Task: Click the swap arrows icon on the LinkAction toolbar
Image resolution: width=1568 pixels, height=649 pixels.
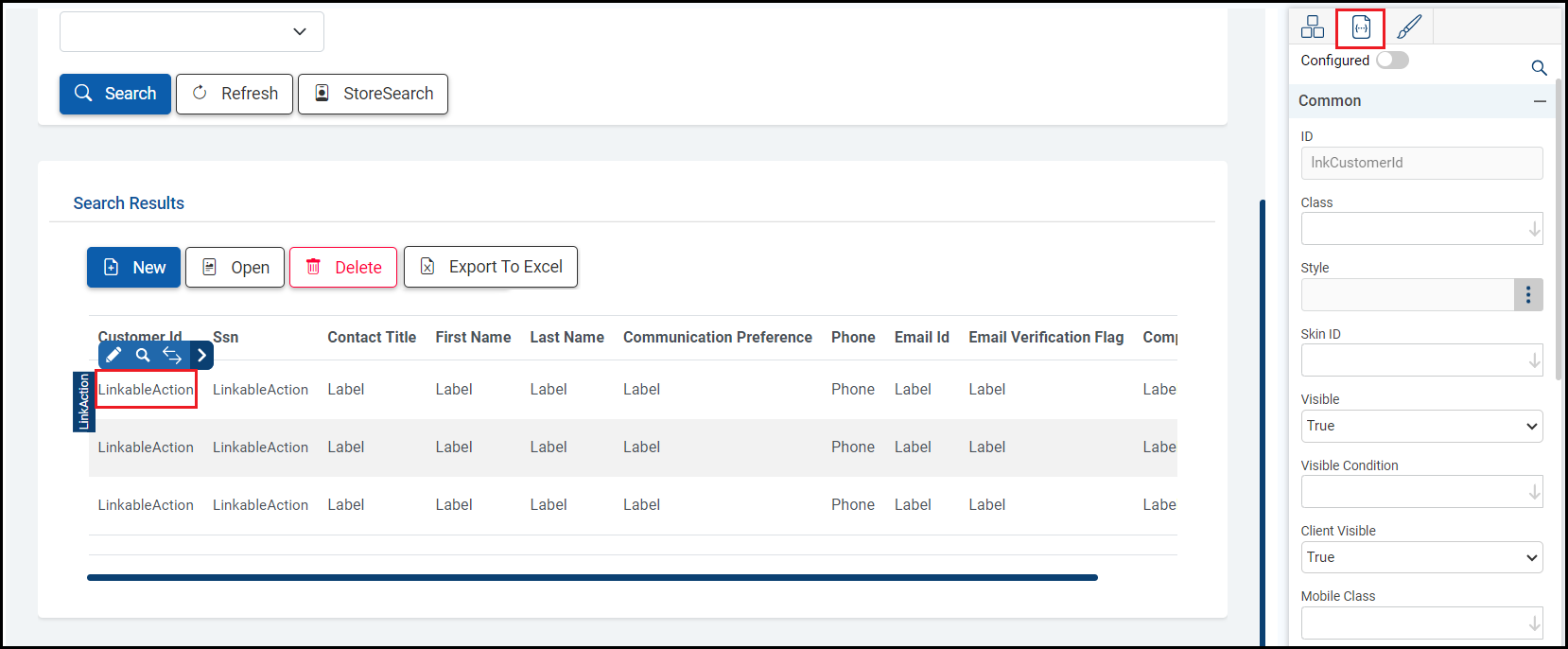Action: [x=172, y=355]
